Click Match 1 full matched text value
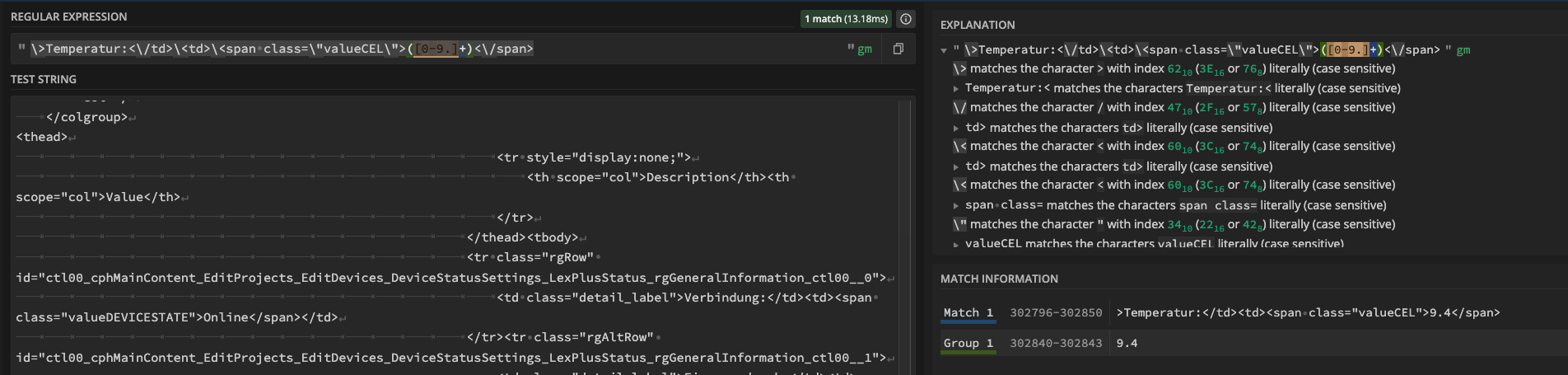The image size is (1568, 375). [x=1308, y=312]
